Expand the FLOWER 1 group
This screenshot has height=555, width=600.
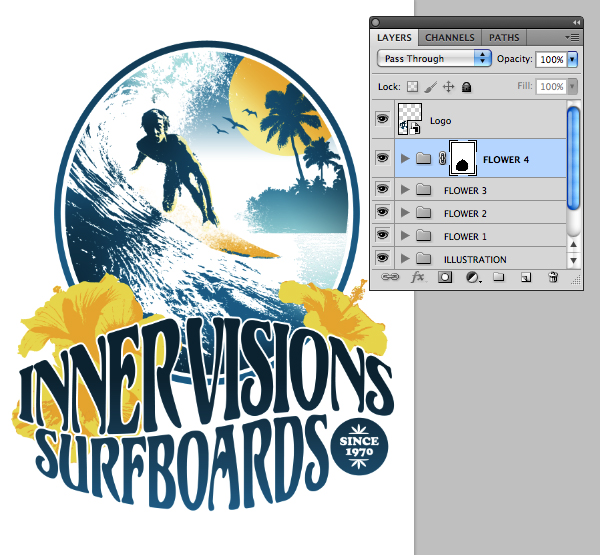[x=405, y=236]
